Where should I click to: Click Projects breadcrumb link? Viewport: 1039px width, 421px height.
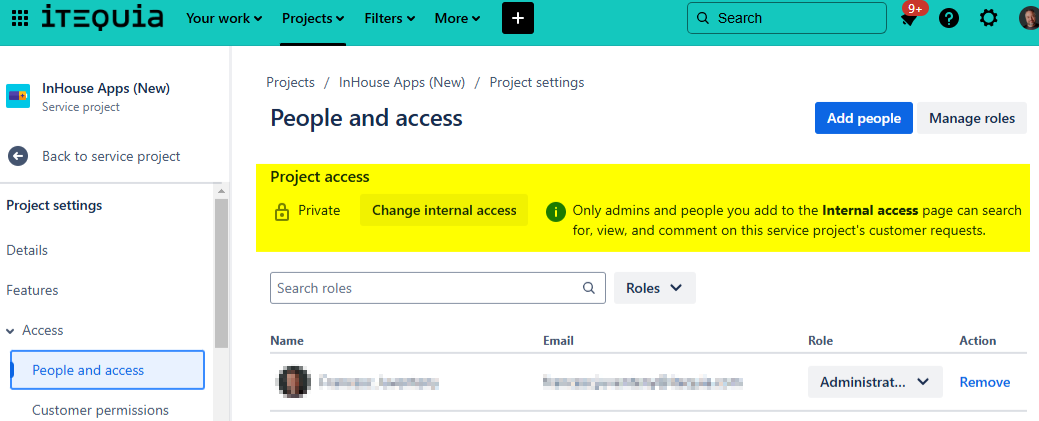click(x=290, y=83)
